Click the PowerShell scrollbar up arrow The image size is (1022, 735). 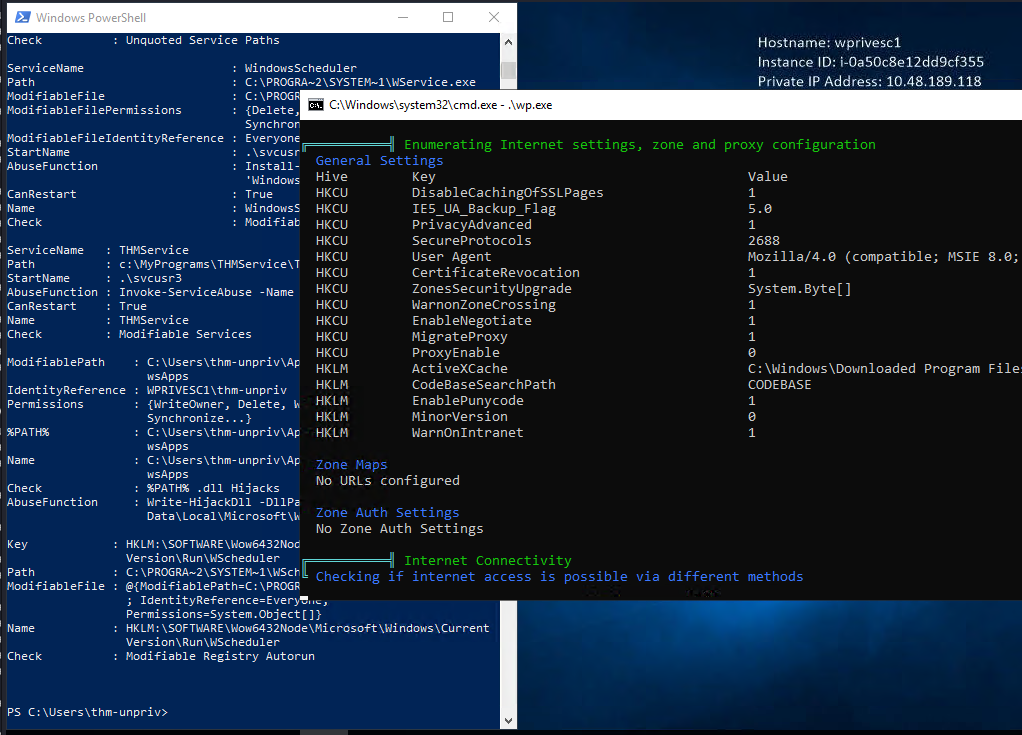coord(509,41)
